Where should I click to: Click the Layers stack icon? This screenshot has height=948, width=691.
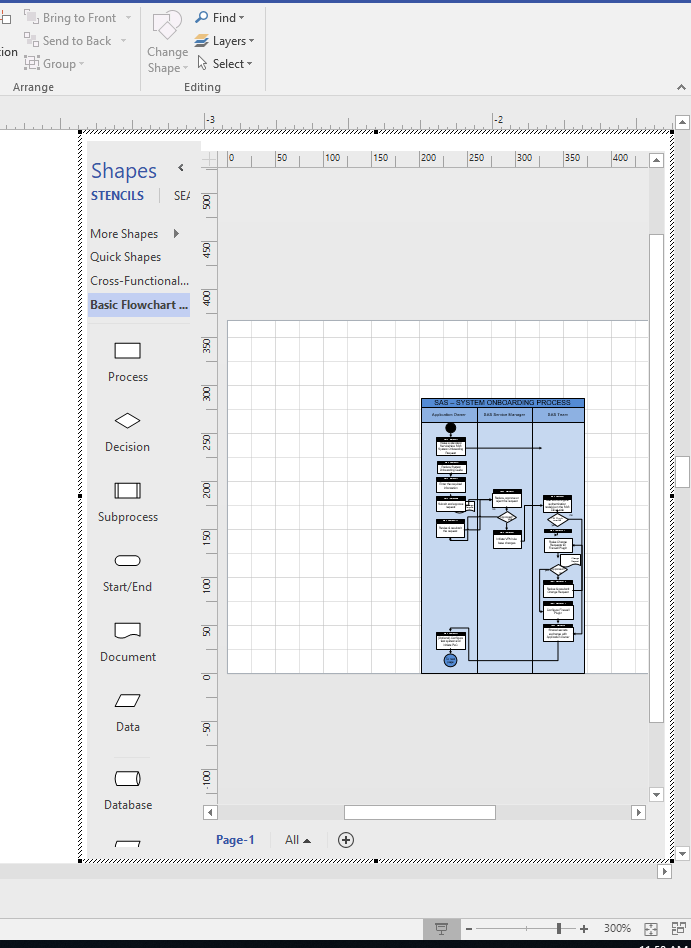click(x=201, y=41)
